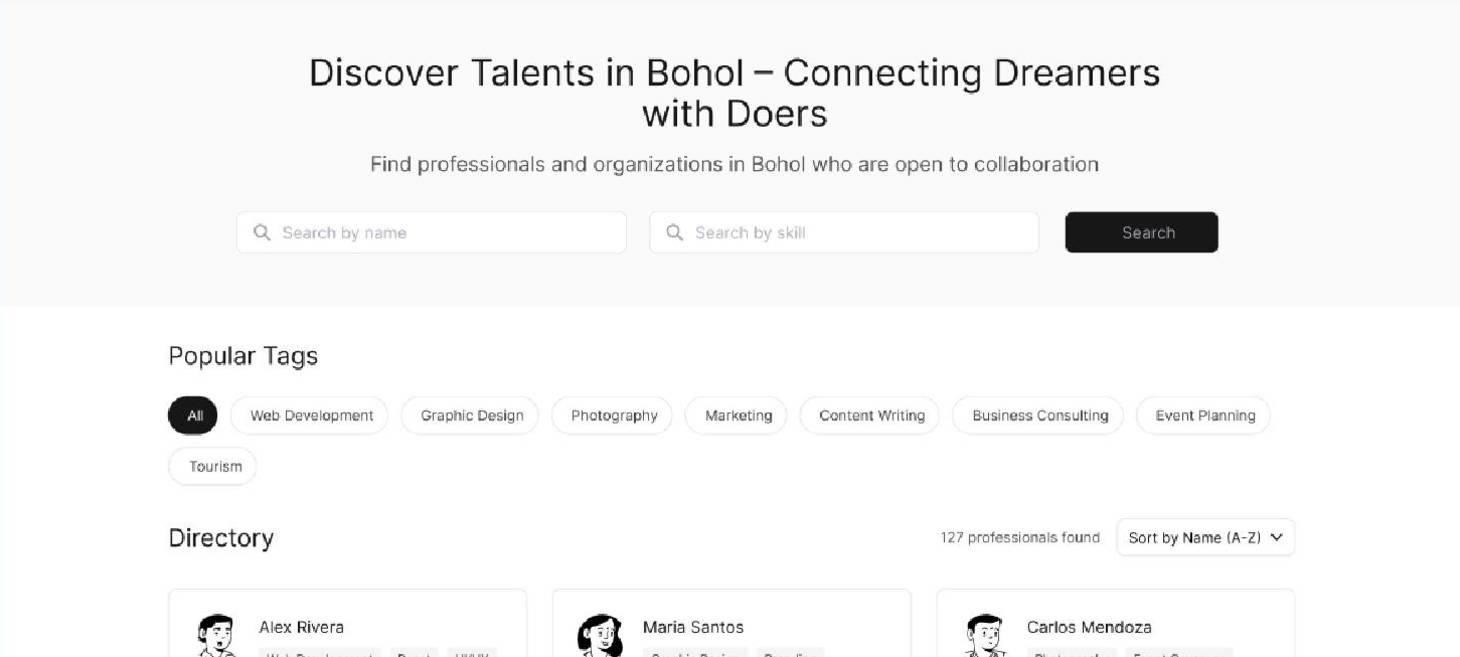Pick the Tourism tag
Viewport: 1460px width, 657px height.
coord(215,467)
